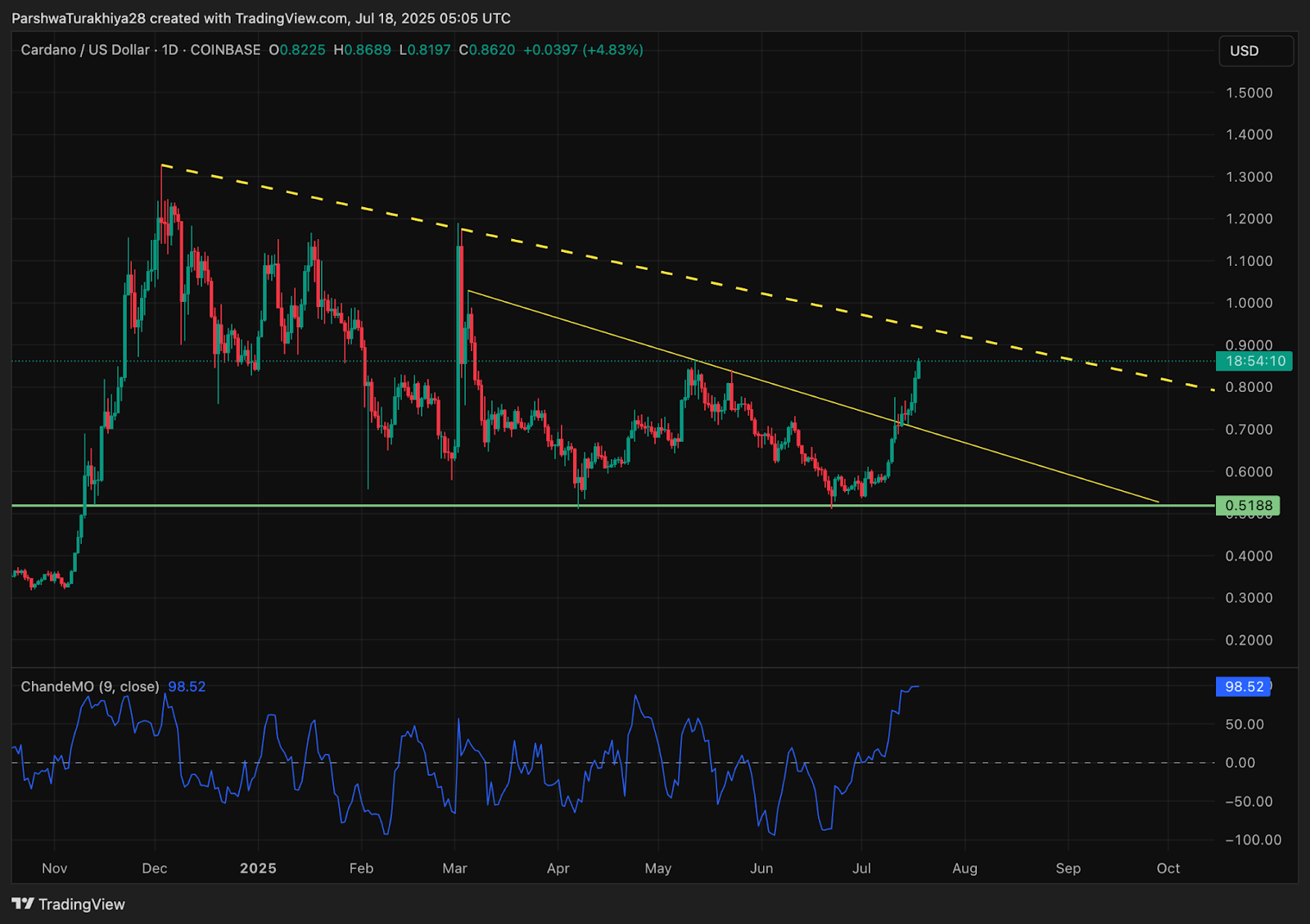Viewport: 1310px width, 924px height.
Task: Select the 0.5188 support price label
Action: (1248, 506)
